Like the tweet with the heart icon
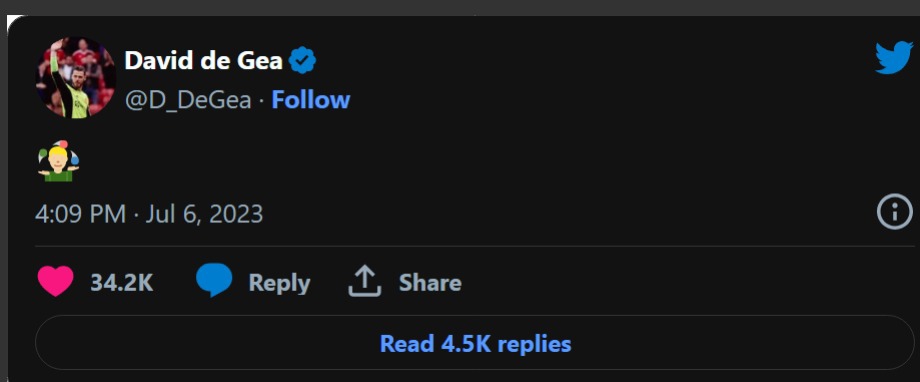 (x=56, y=281)
